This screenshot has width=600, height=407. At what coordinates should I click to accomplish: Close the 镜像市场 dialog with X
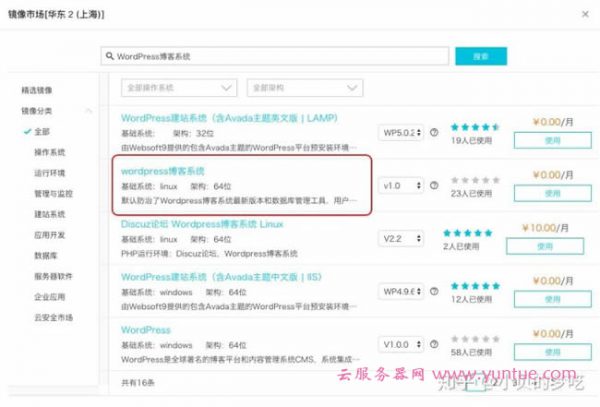pyautogui.click(x=584, y=11)
